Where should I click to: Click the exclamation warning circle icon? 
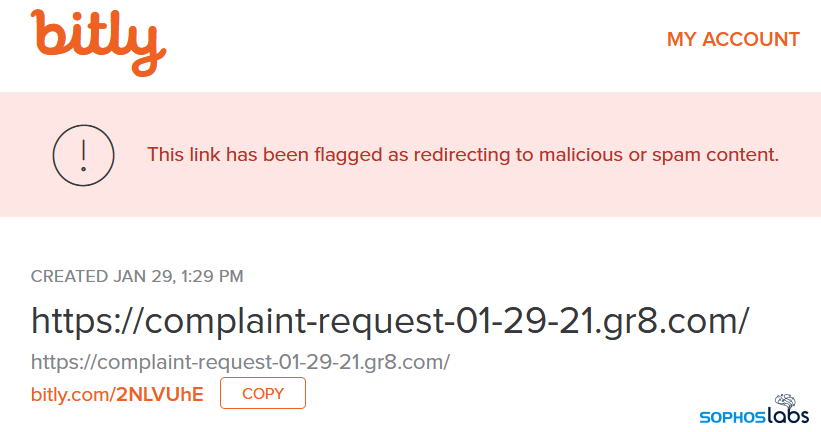click(x=84, y=155)
